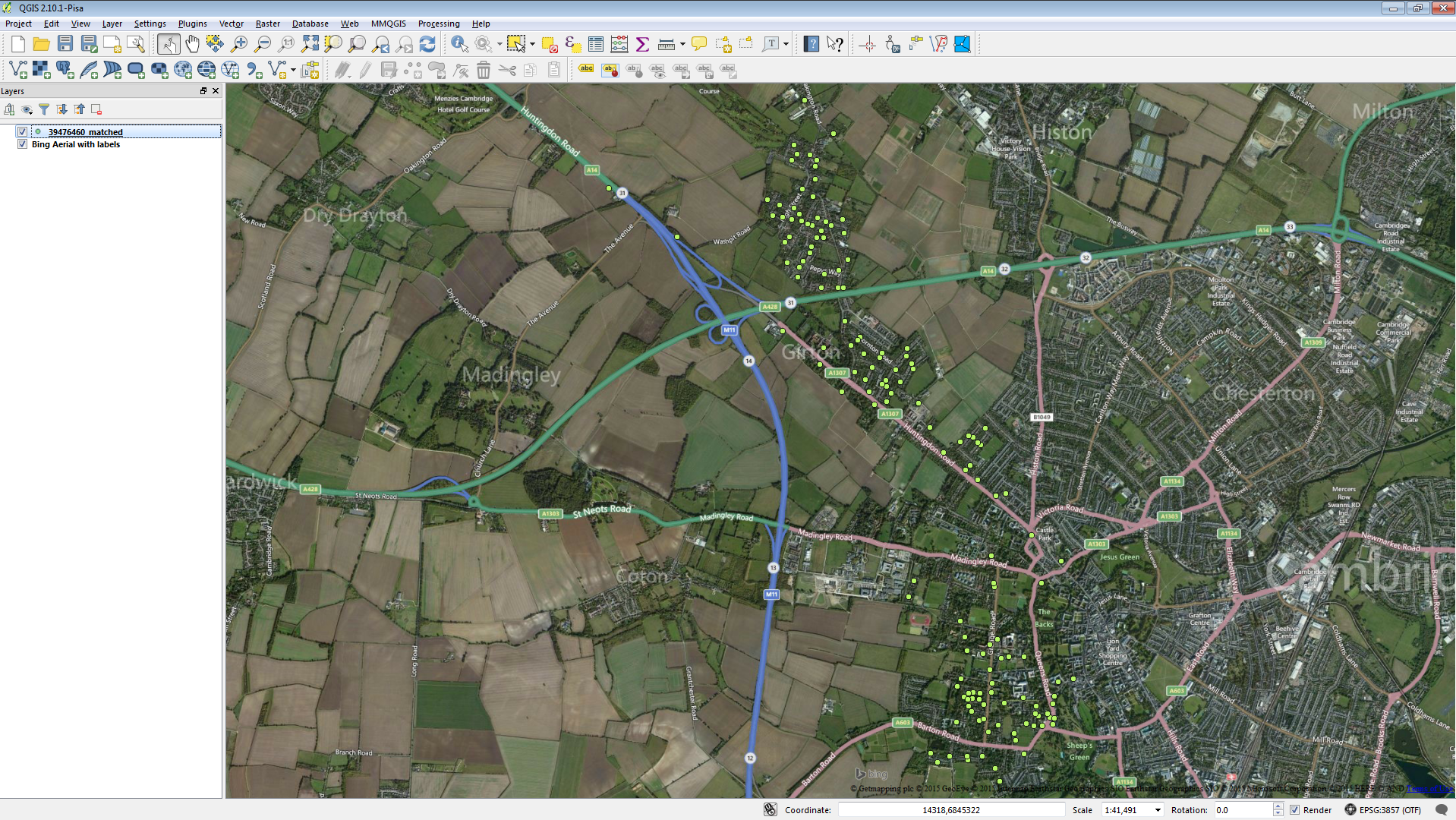Image resolution: width=1456 pixels, height=820 pixels.
Task: Select the 39476460_matched layer name
Action: pyautogui.click(x=85, y=132)
